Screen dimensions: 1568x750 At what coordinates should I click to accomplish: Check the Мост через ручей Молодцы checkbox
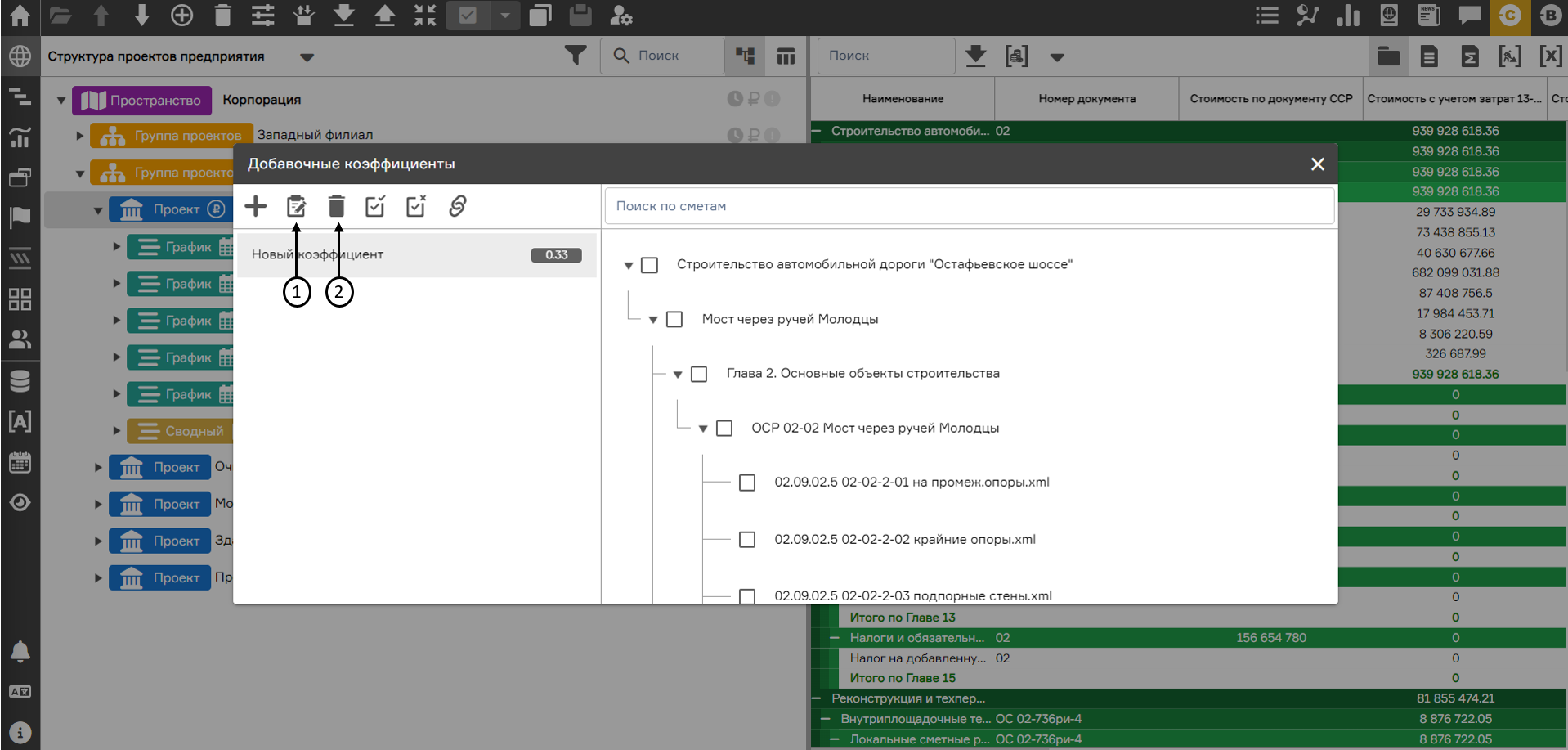point(674,319)
